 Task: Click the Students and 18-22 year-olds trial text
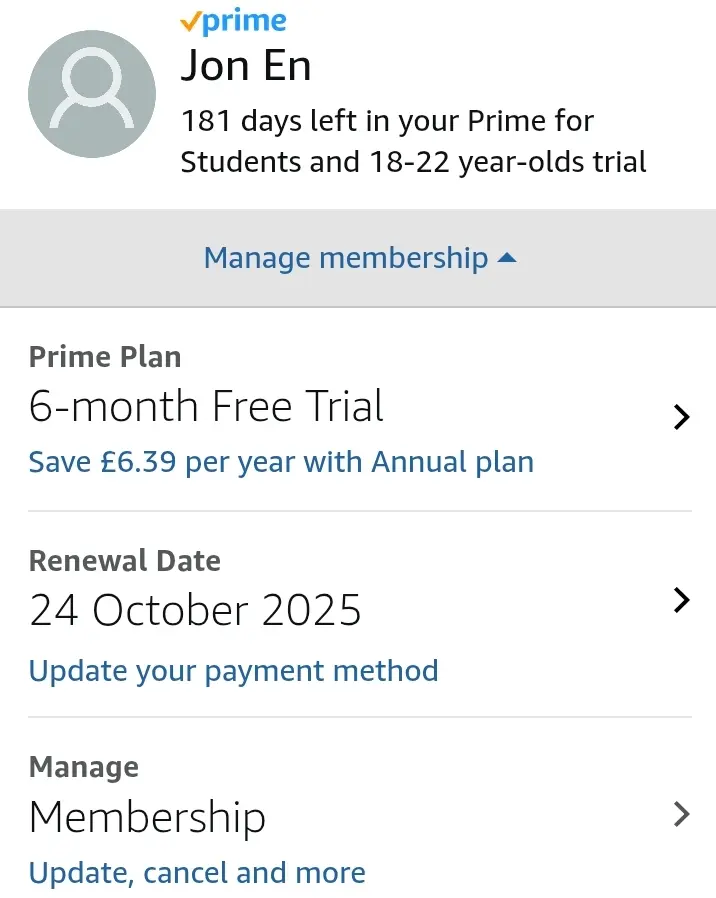414,162
